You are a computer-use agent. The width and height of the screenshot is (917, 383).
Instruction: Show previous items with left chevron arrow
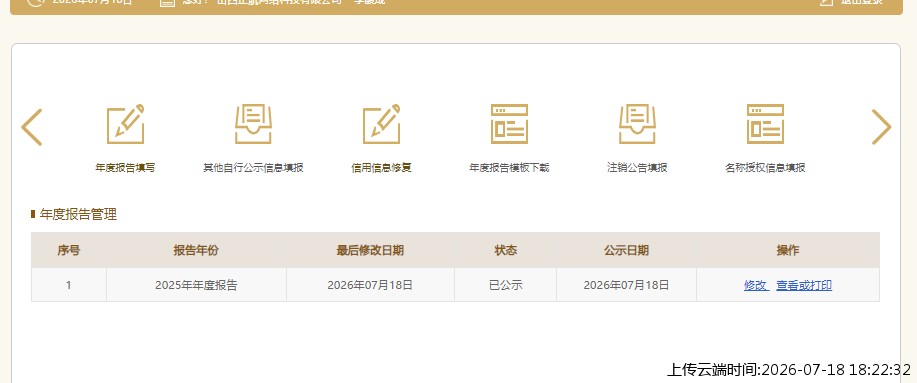(x=32, y=127)
